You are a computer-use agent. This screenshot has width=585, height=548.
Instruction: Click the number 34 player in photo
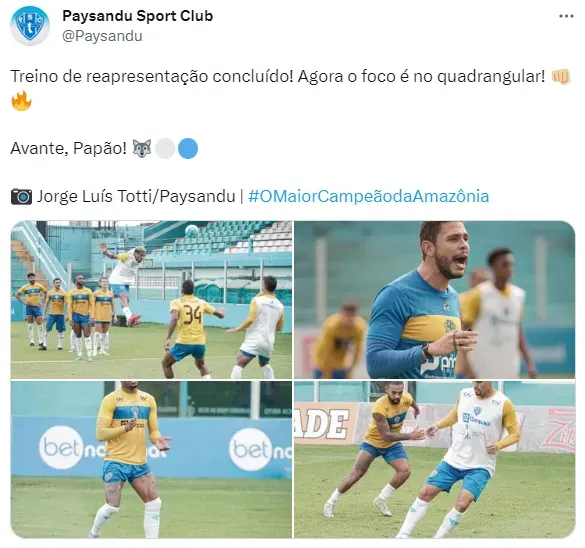[190, 328]
